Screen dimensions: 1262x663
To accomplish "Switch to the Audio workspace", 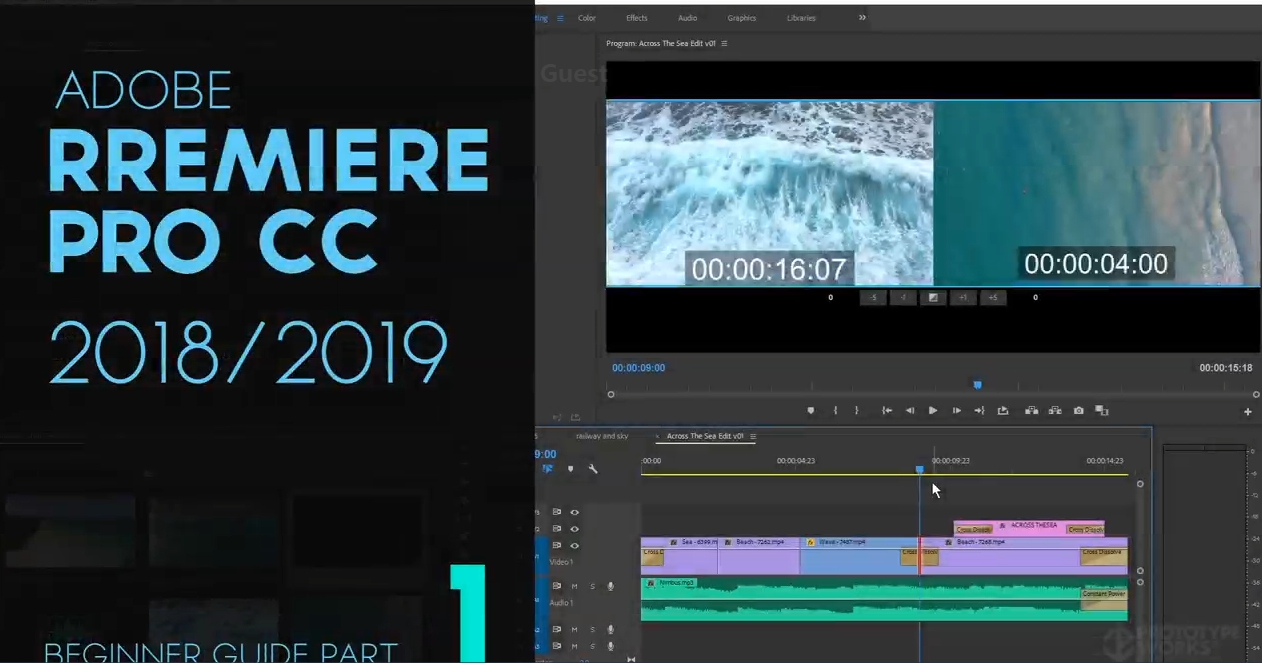I will [x=688, y=18].
